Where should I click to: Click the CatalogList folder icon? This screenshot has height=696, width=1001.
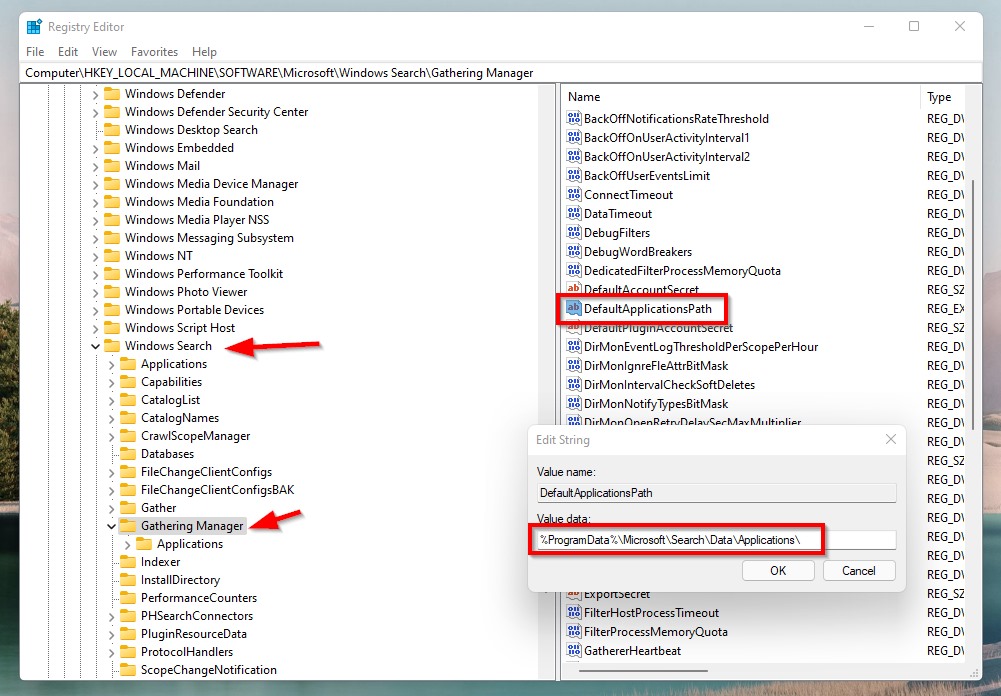pyautogui.click(x=128, y=400)
